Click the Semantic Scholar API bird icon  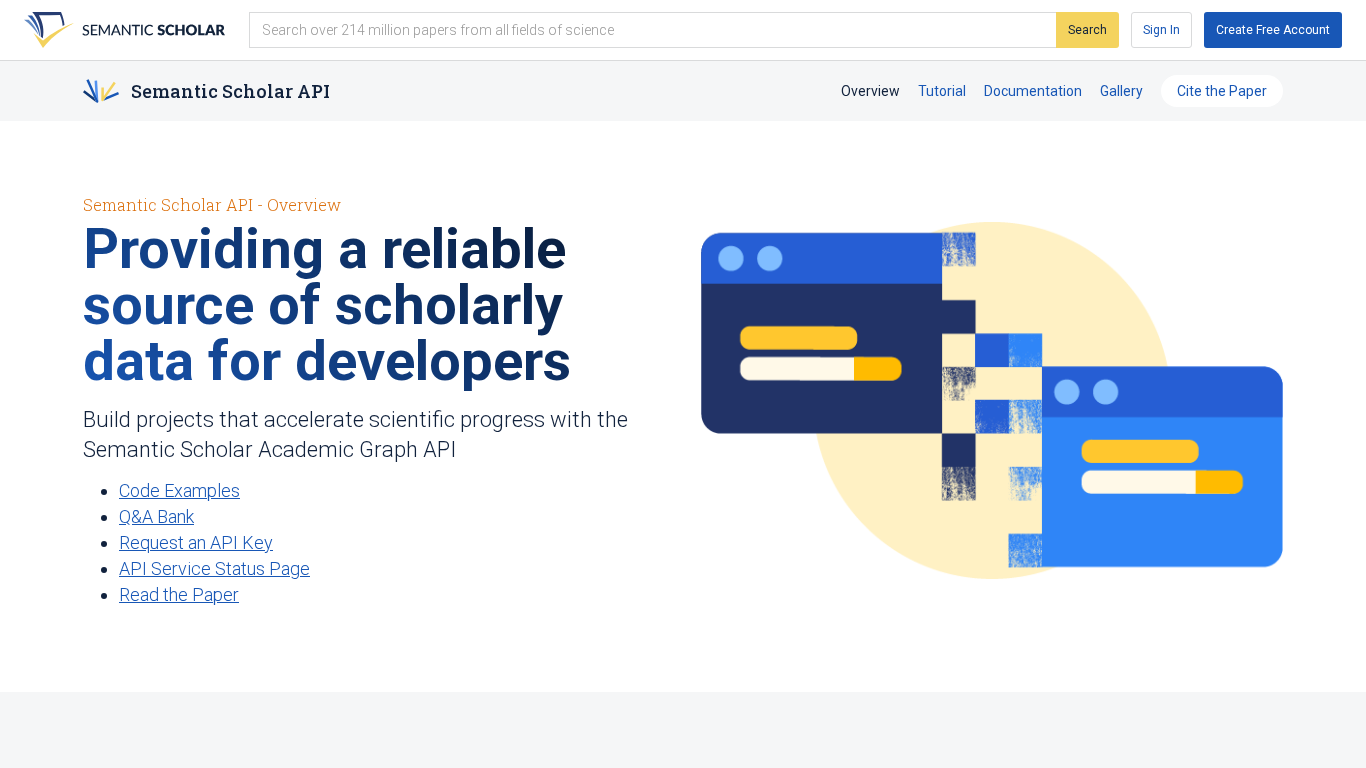pyautogui.click(x=101, y=91)
